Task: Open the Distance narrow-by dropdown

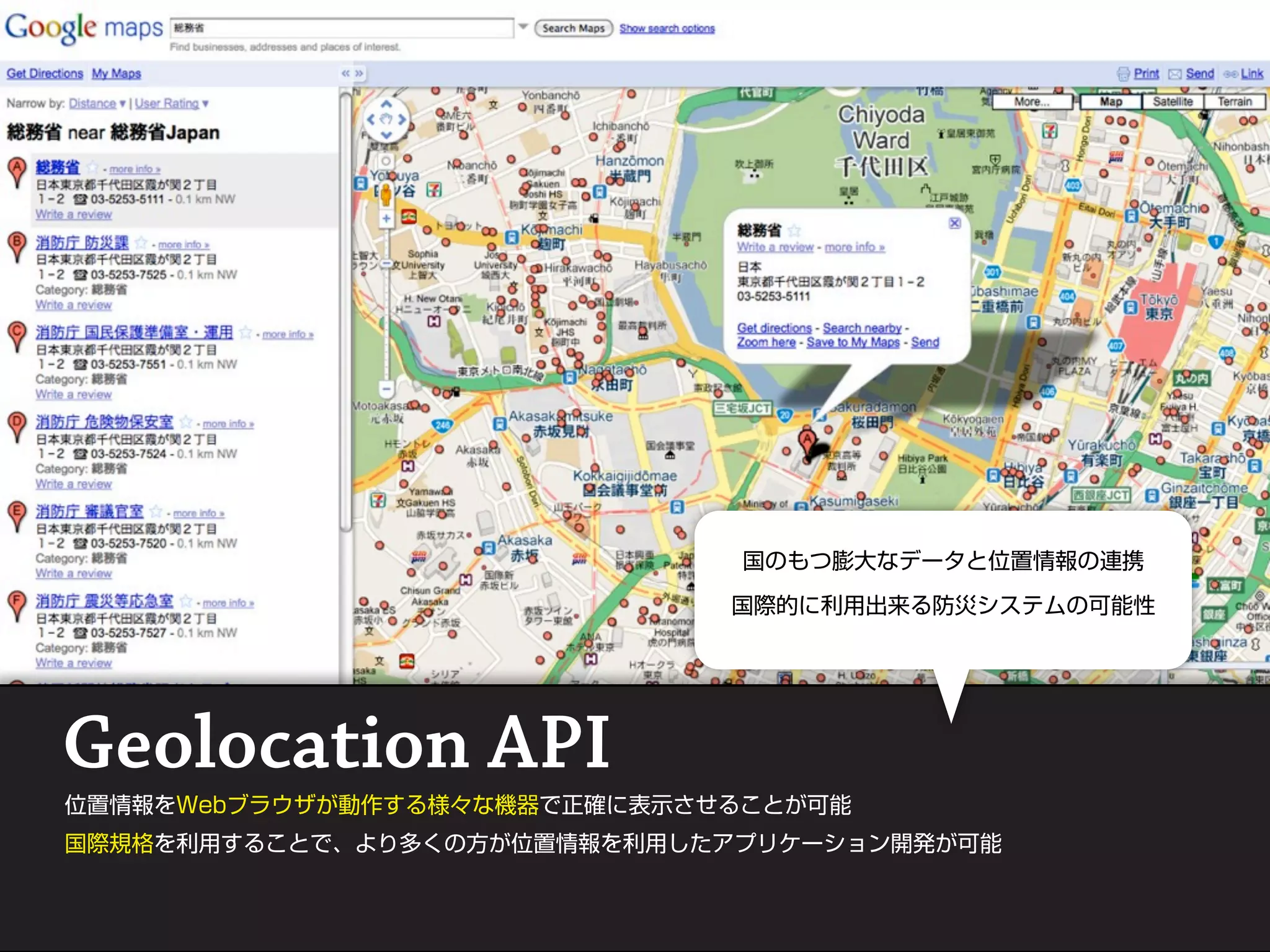Action: (97, 104)
